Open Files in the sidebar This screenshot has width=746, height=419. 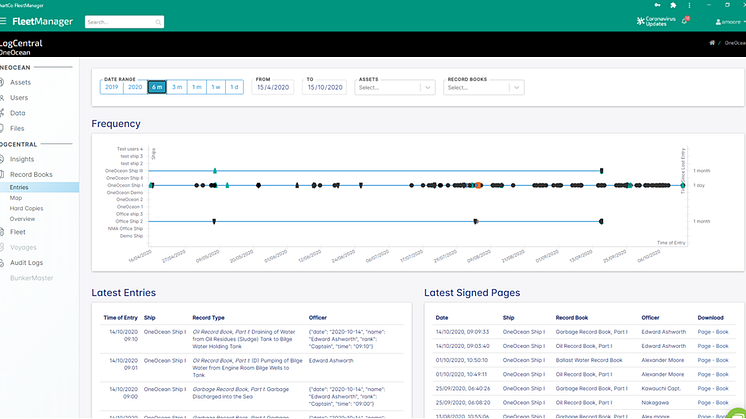(x=17, y=128)
